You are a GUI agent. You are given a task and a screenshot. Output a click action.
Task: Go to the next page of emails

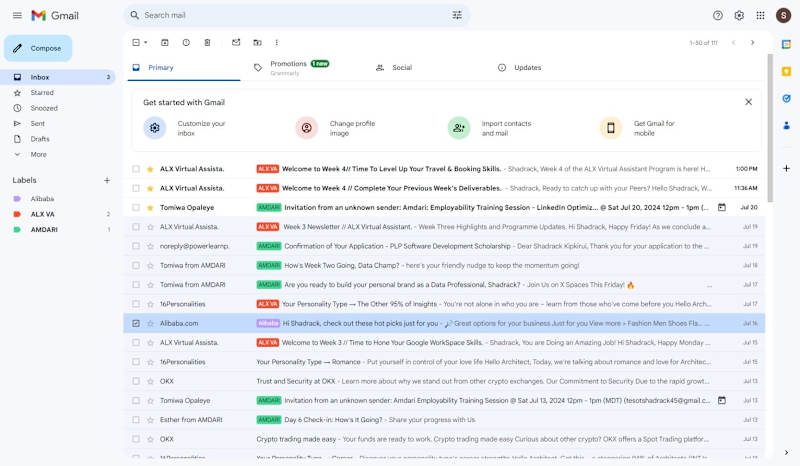coord(753,43)
